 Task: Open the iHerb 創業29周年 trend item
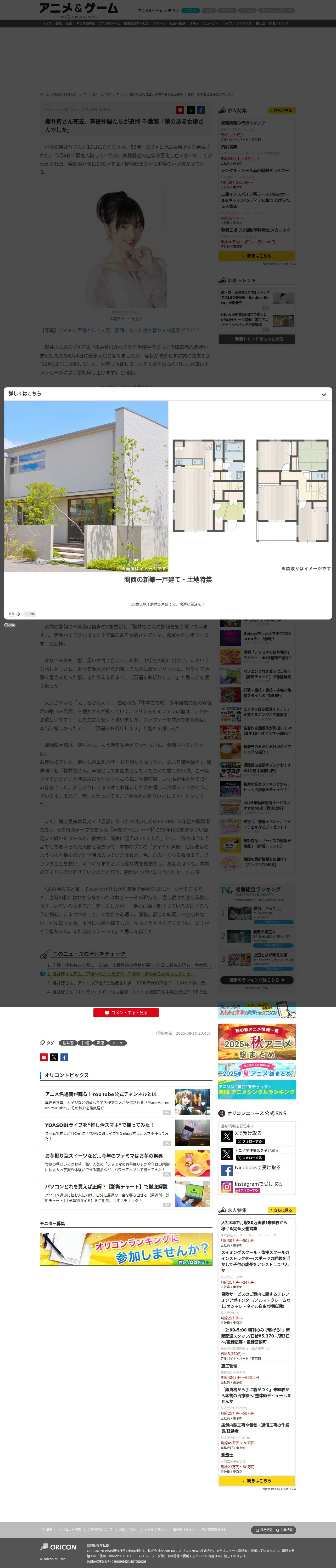pos(257,320)
